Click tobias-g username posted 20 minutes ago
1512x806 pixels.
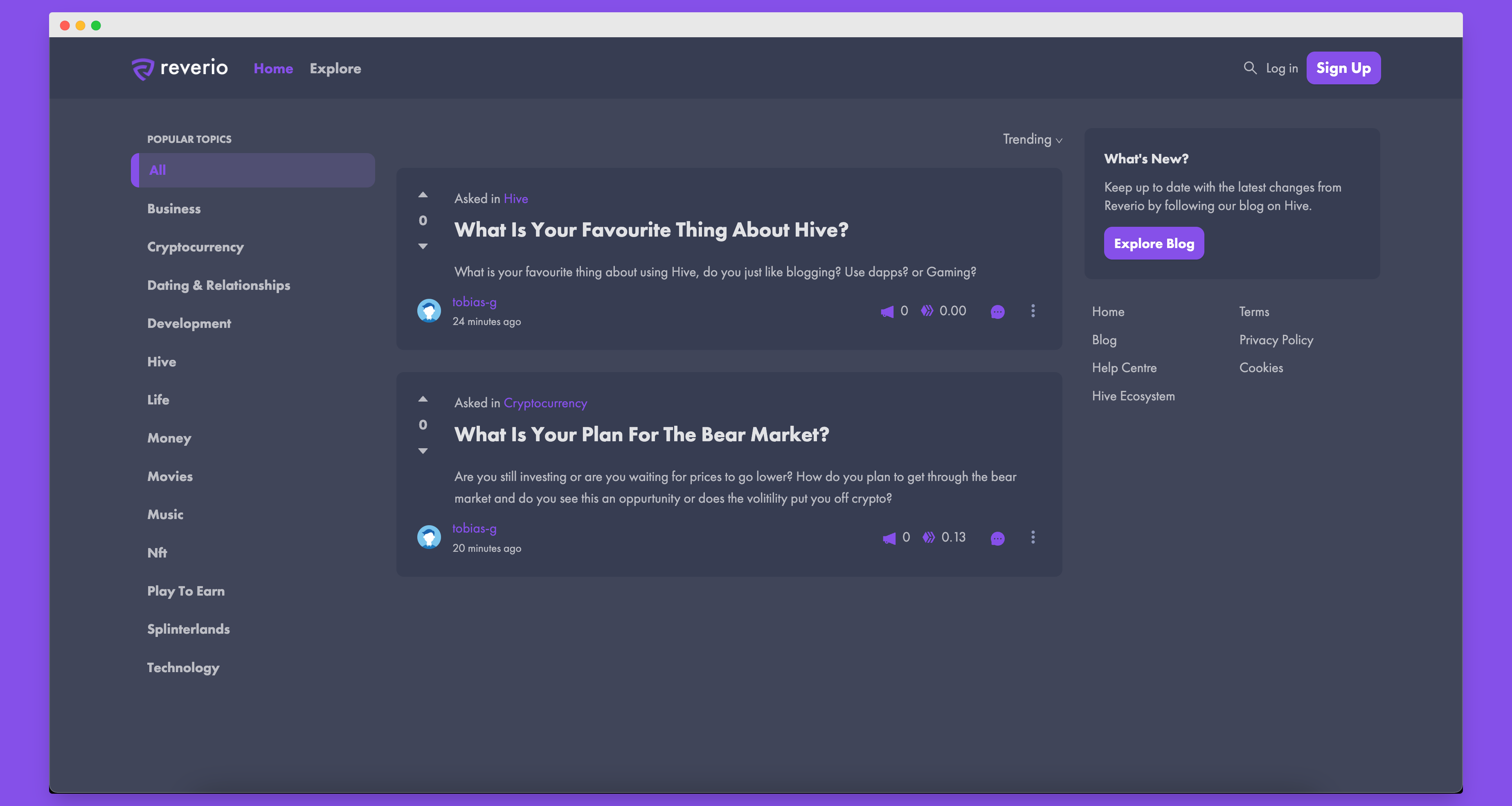474,529
